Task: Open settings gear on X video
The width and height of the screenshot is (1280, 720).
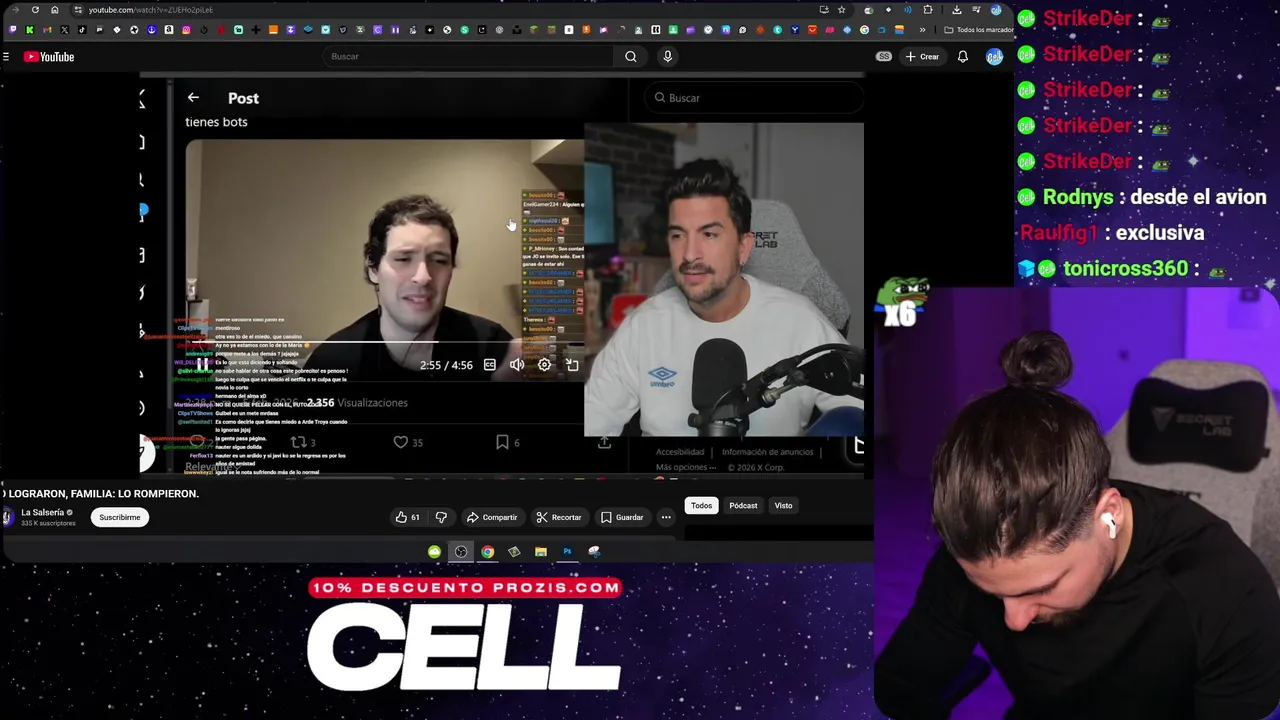Action: (x=544, y=365)
